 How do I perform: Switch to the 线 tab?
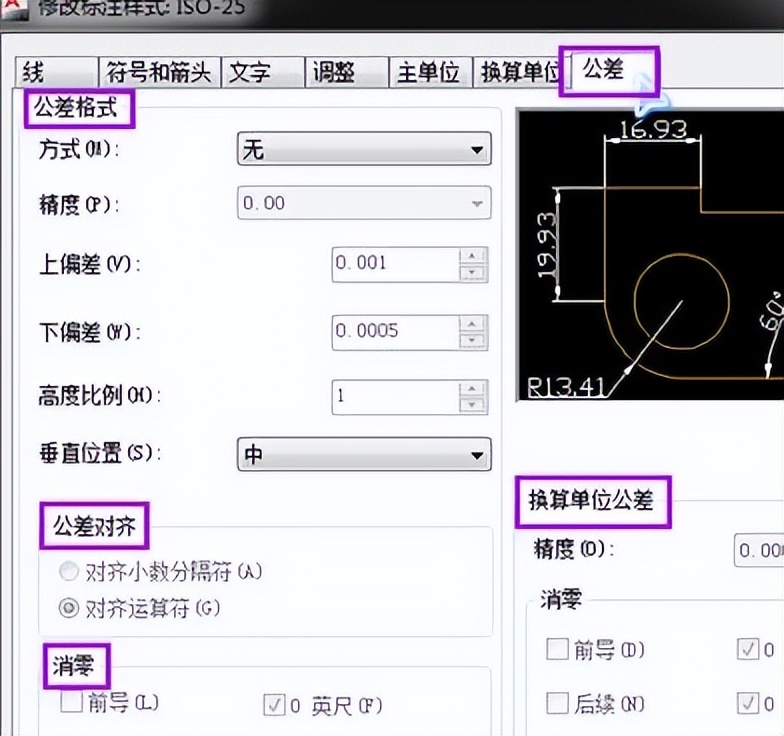point(56,72)
